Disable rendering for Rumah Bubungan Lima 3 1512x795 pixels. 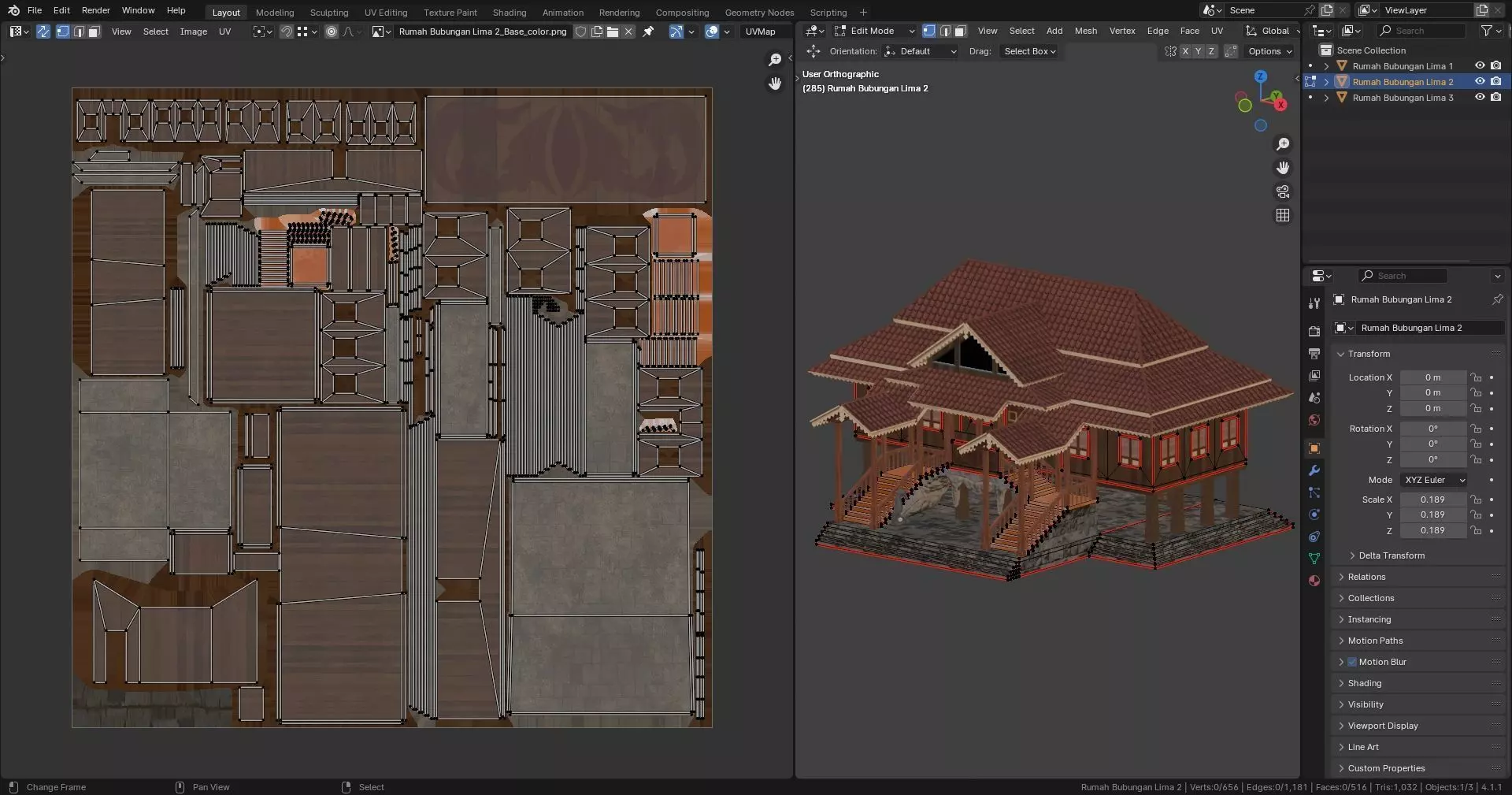(1496, 98)
